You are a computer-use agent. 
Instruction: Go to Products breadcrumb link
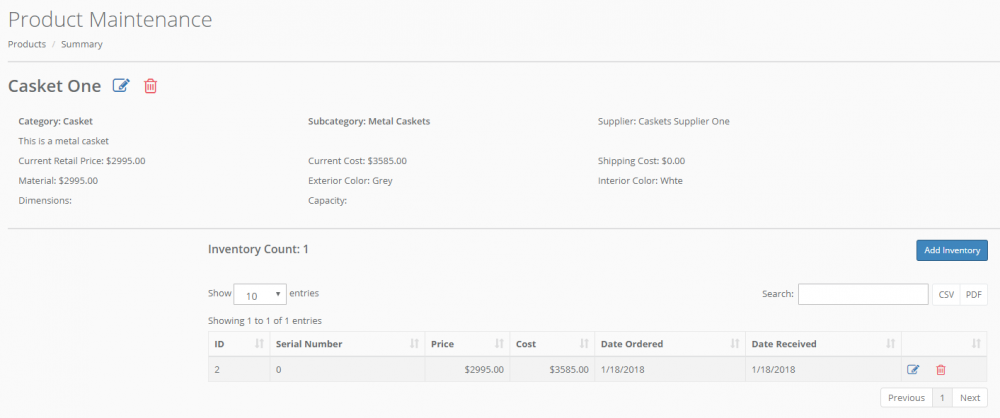pyautogui.click(x=27, y=44)
